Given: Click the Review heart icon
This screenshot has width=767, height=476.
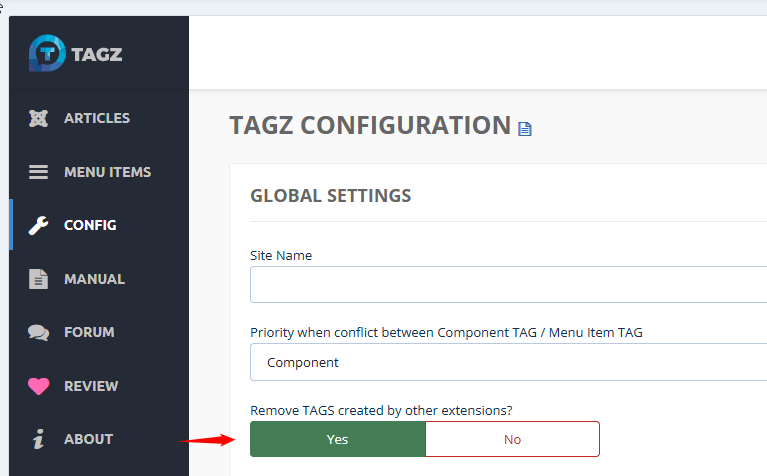Looking at the screenshot, I should (x=39, y=386).
